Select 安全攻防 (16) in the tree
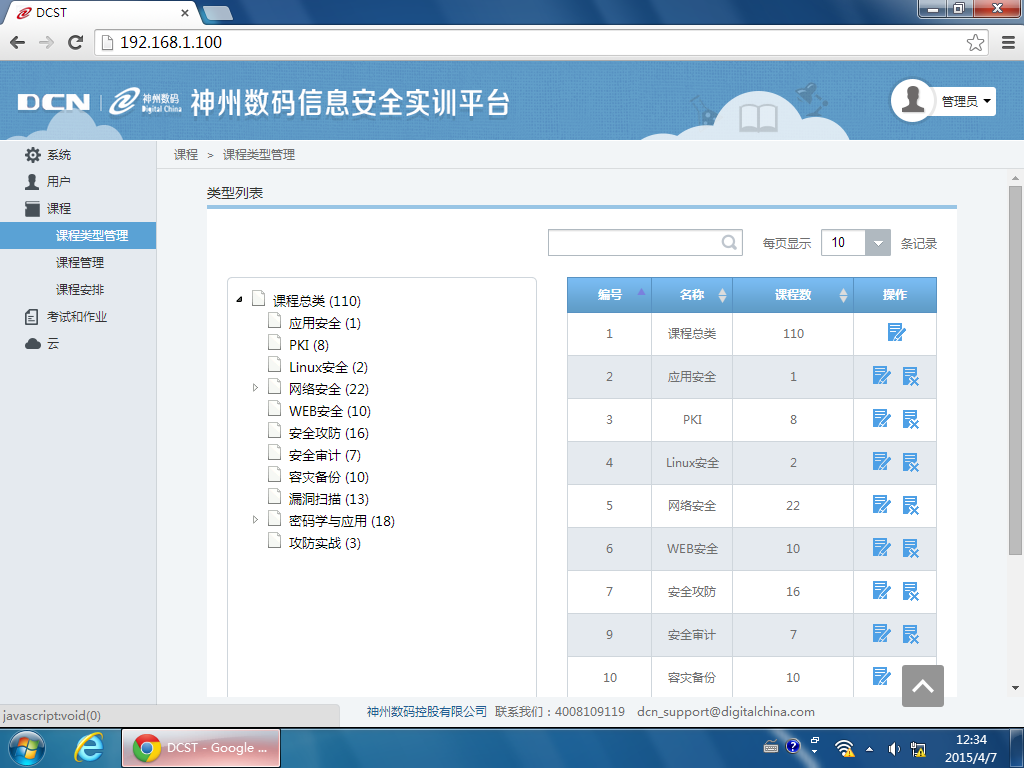This screenshot has width=1024, height=768. pos(328,433)
